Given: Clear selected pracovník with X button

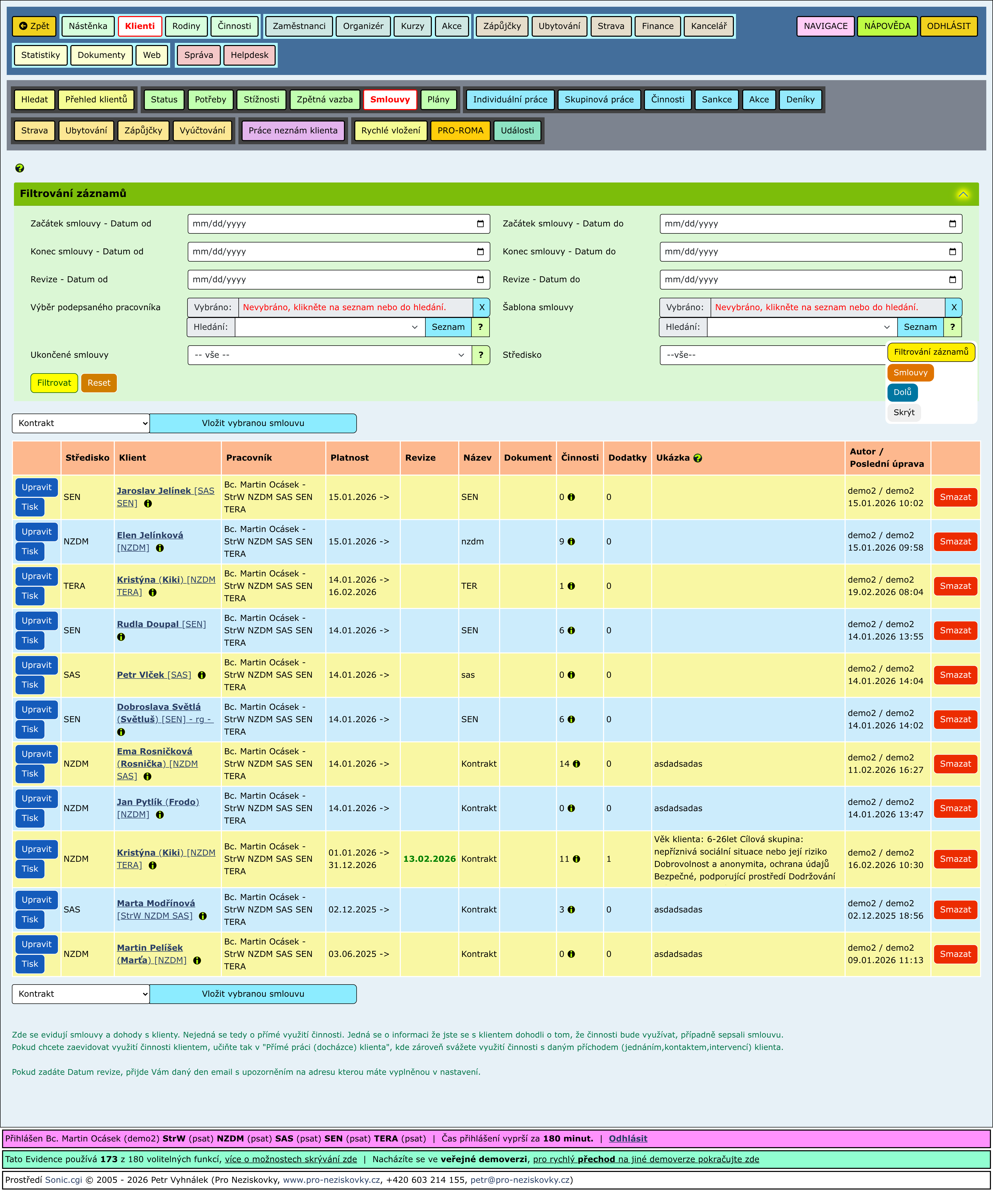Looking at the screenshot, I should click(481, 308).
